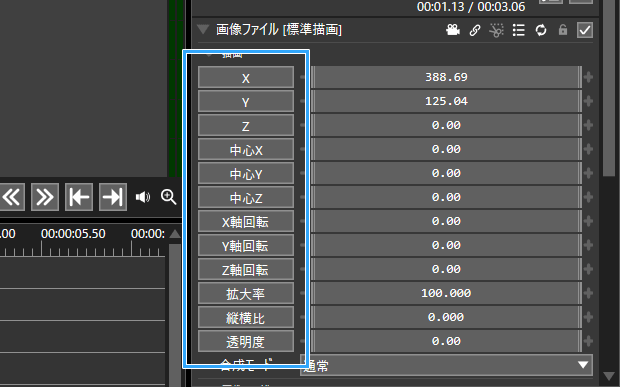
Task: Click the Z軸回転 label button
Action: click(246, 269)
